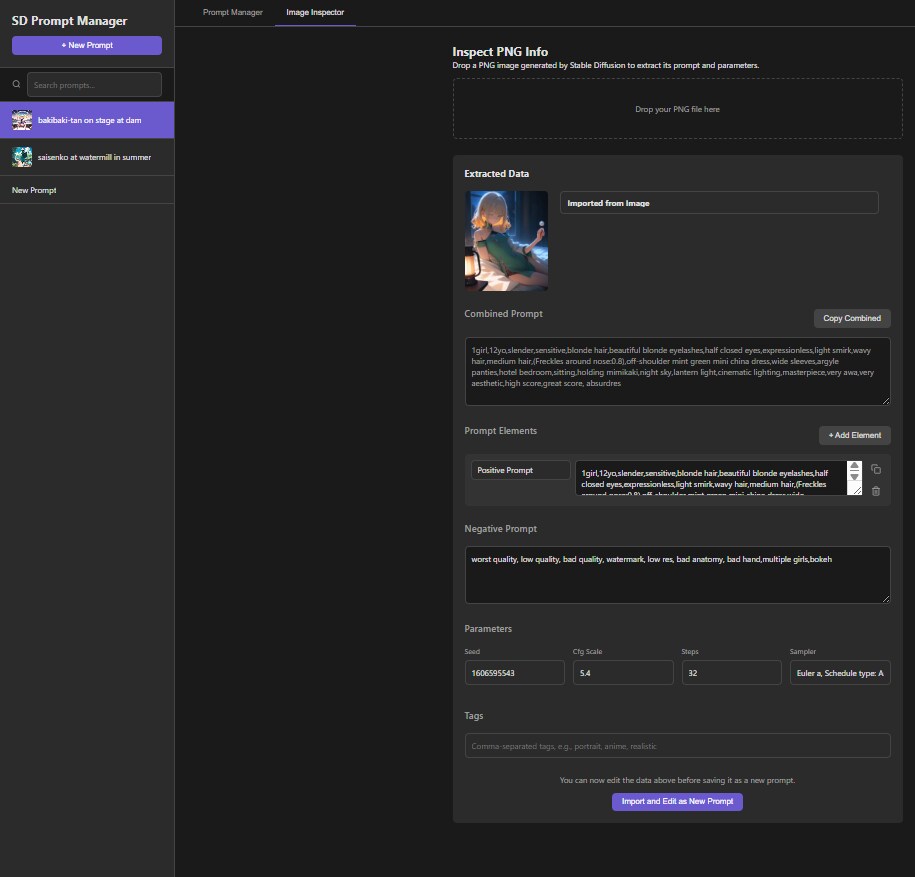Open the extracted image thumbnail preview
Screen dimensions: 915x877
click(x=506, y=240)
